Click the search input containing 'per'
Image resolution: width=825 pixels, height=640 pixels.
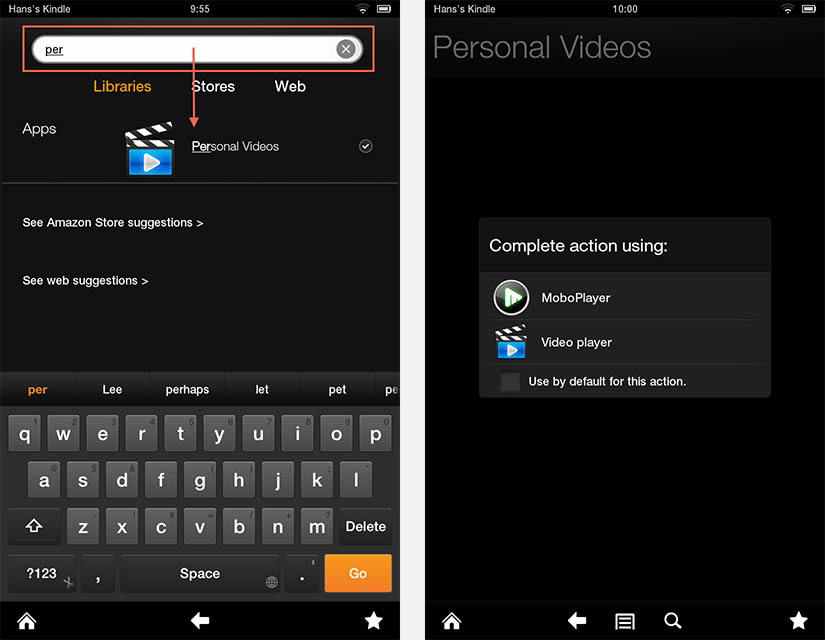coord(197,49)
